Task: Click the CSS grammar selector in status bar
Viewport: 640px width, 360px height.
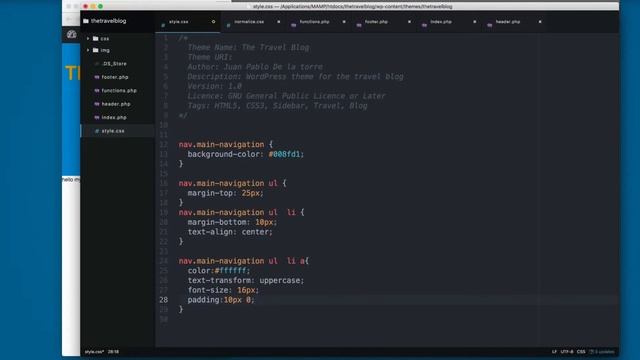Action: (x=581, y=351)
